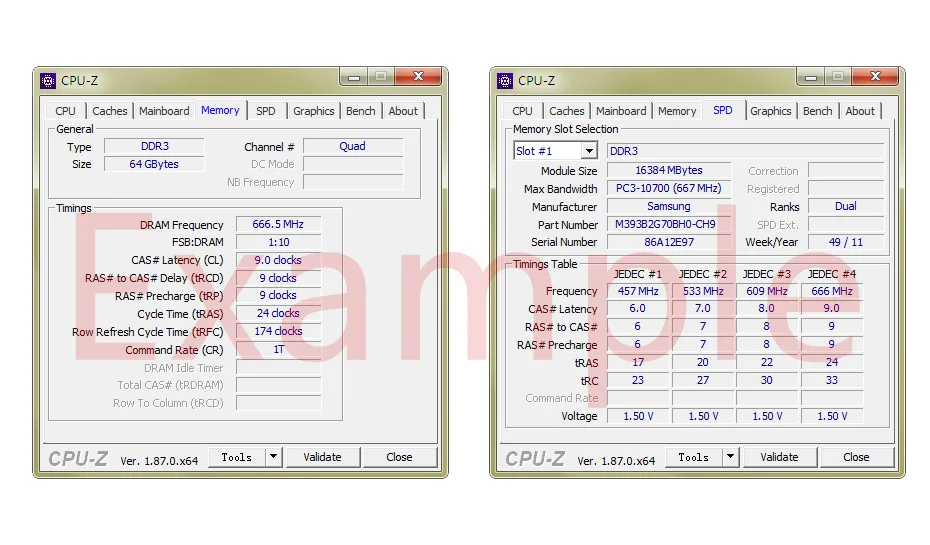Viewport: 930px width, 545px height.
Task: Click JEDEC #3 frequency cell 609 MHz
Action: [x=767, y=291]
